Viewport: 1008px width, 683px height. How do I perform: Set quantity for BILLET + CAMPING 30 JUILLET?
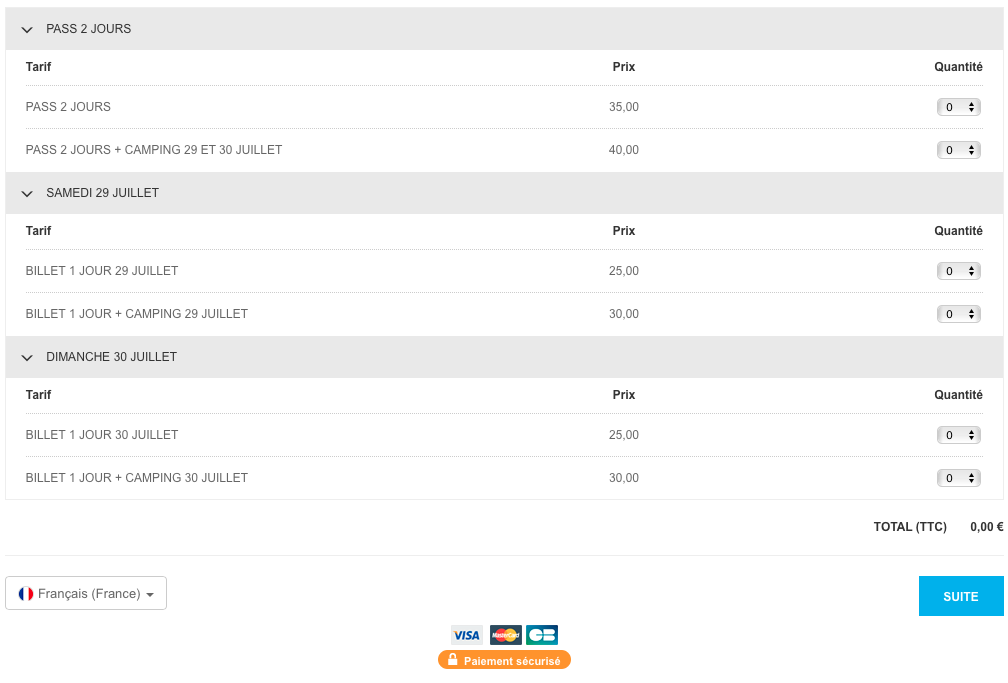point(958,478)
